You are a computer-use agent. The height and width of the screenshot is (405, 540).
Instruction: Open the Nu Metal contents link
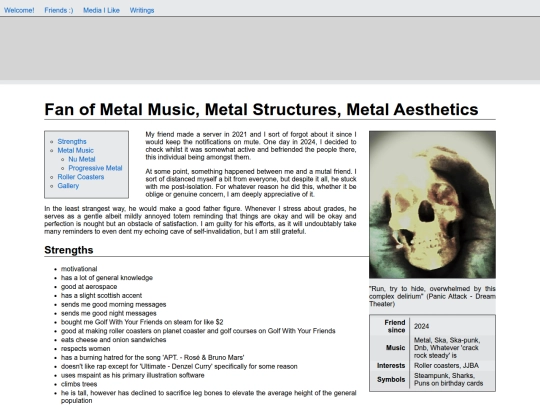pyautogui.click(x=82, y=159)
